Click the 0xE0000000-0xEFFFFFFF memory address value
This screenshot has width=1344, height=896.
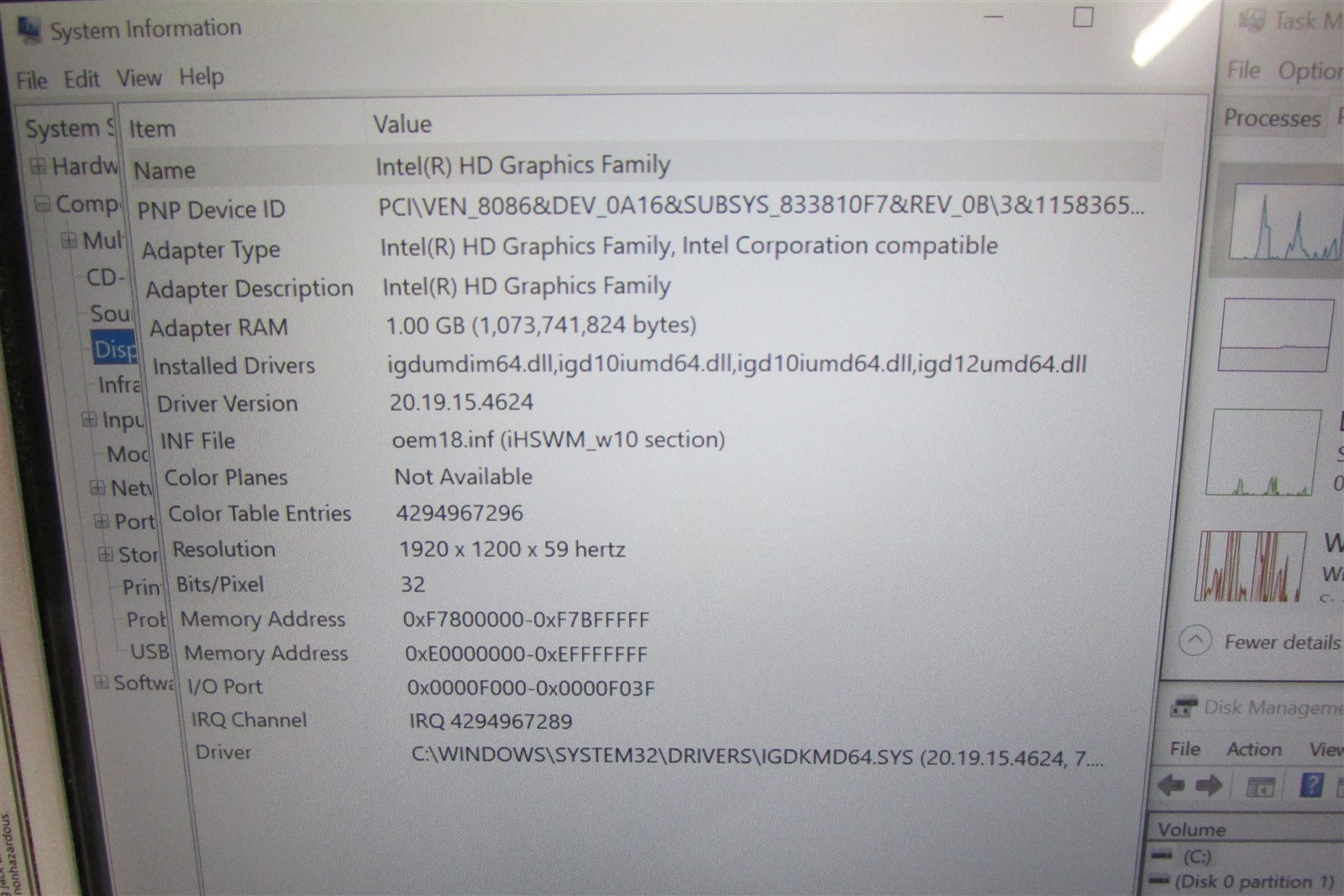point(527,653)
